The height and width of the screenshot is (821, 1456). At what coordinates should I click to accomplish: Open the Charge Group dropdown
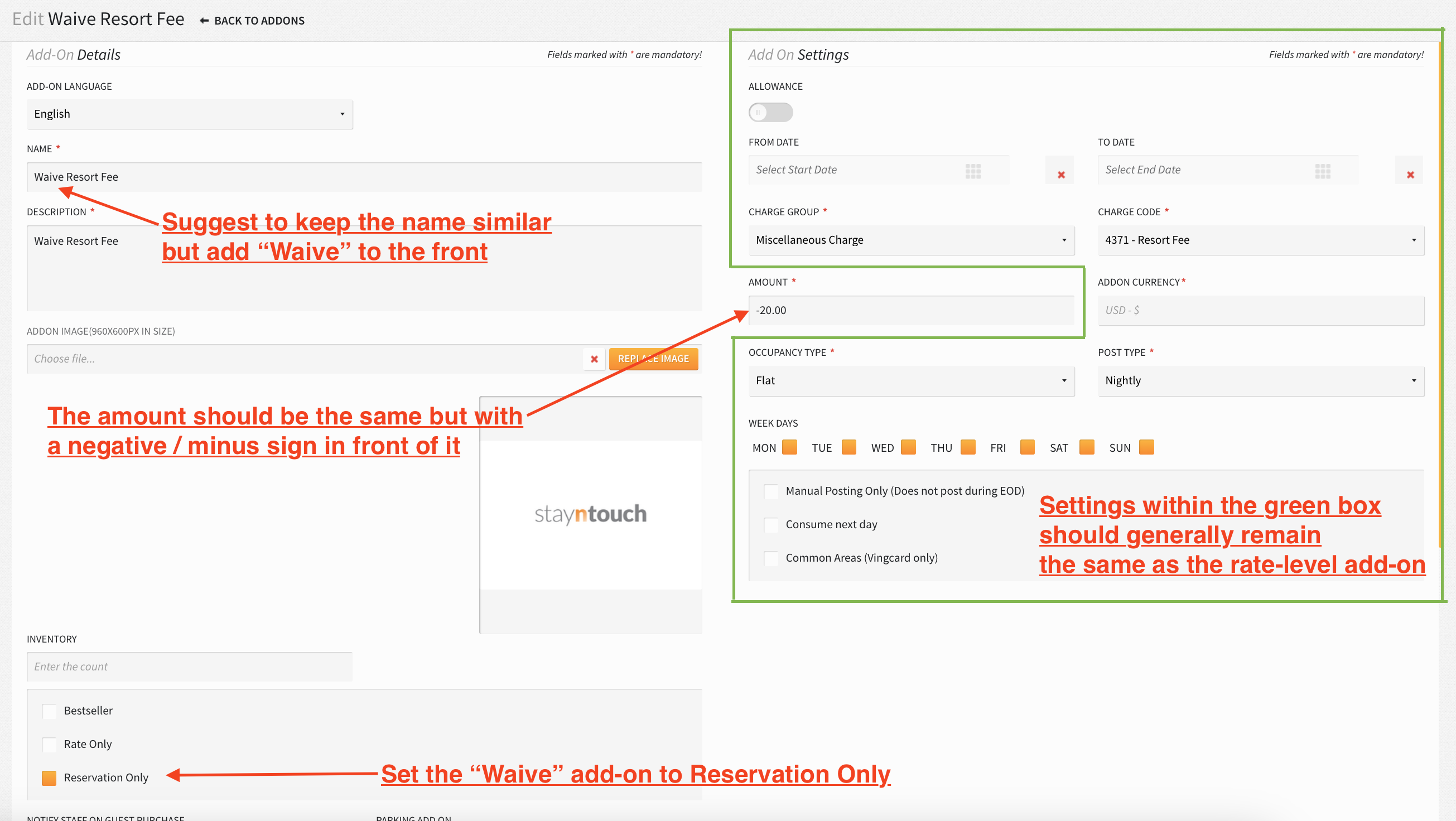click(x=910, y=240)
